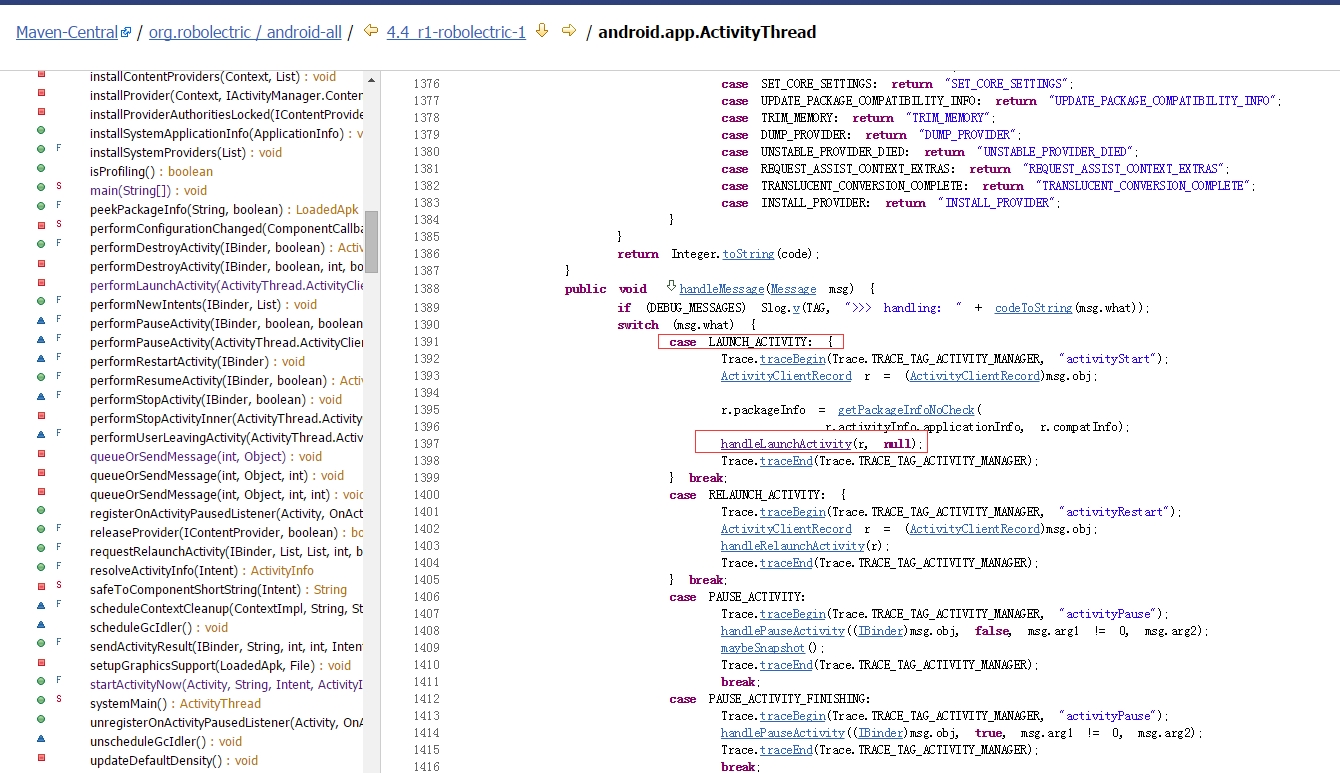Select updateDefaultDensity() in the outline
The image size is (1340, 773).
tap(174, 760)
